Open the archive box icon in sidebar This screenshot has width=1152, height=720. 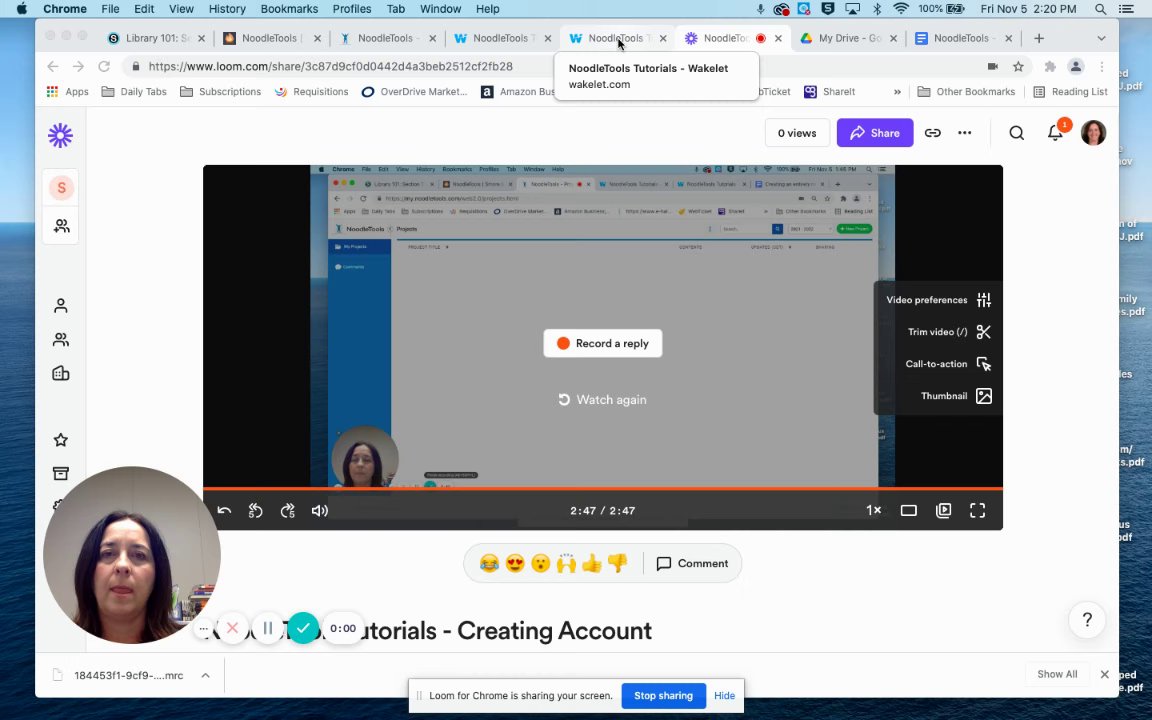61,473
